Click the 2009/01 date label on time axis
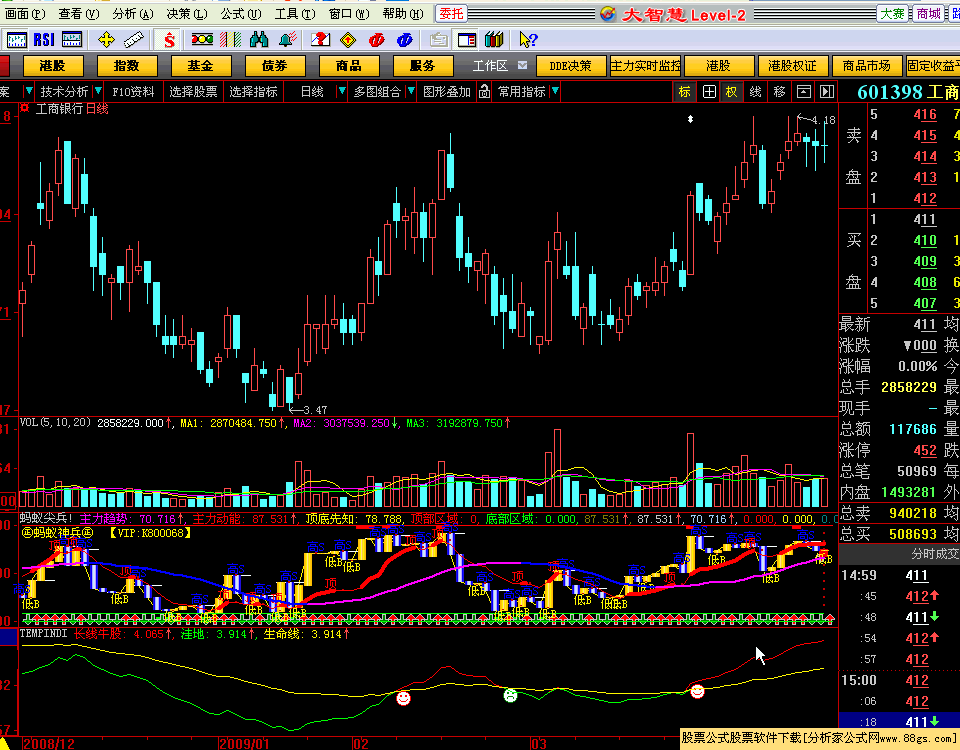The height and width of the screenshot is (750, 960). 244,743
